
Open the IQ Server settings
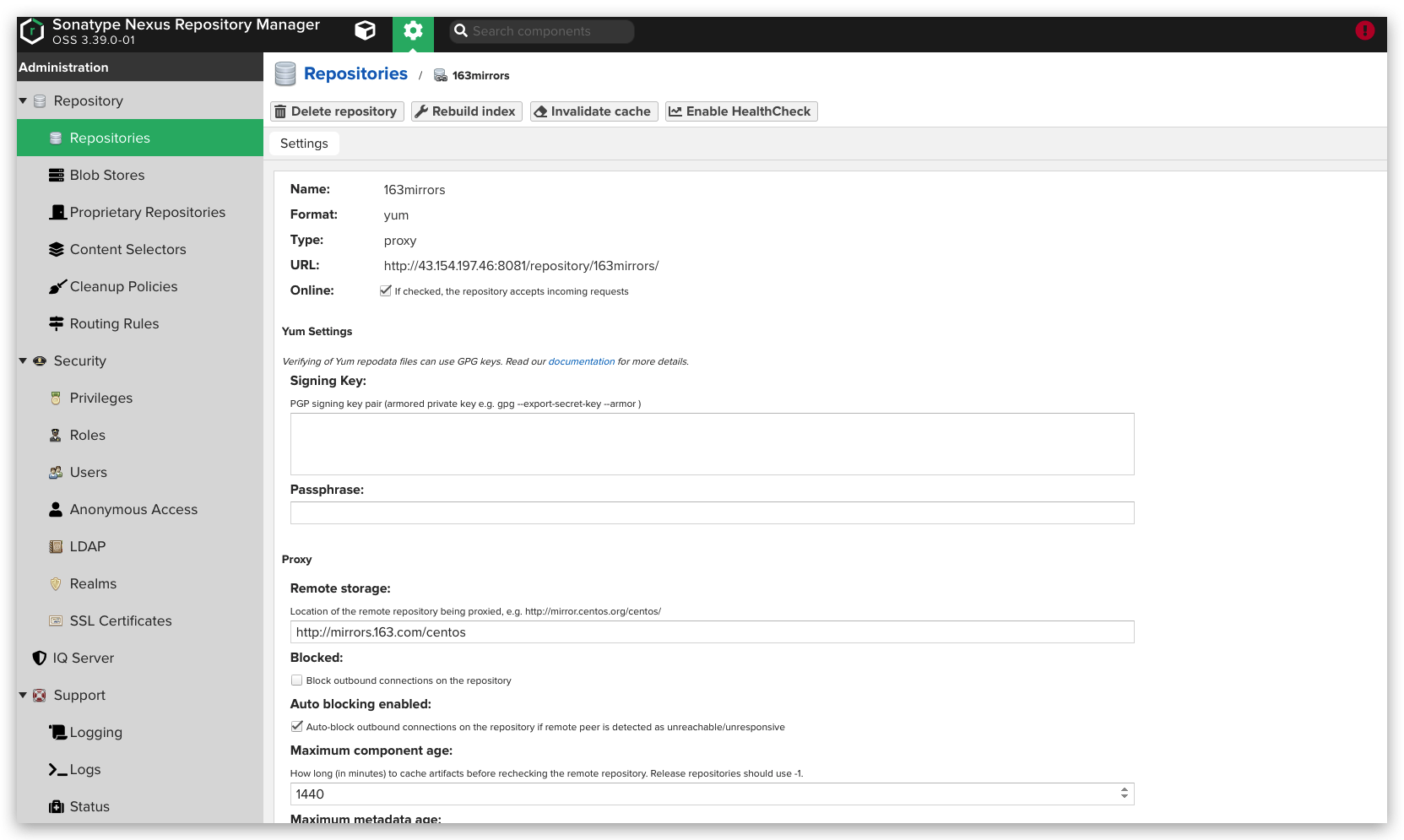click(x=83, y=658)
